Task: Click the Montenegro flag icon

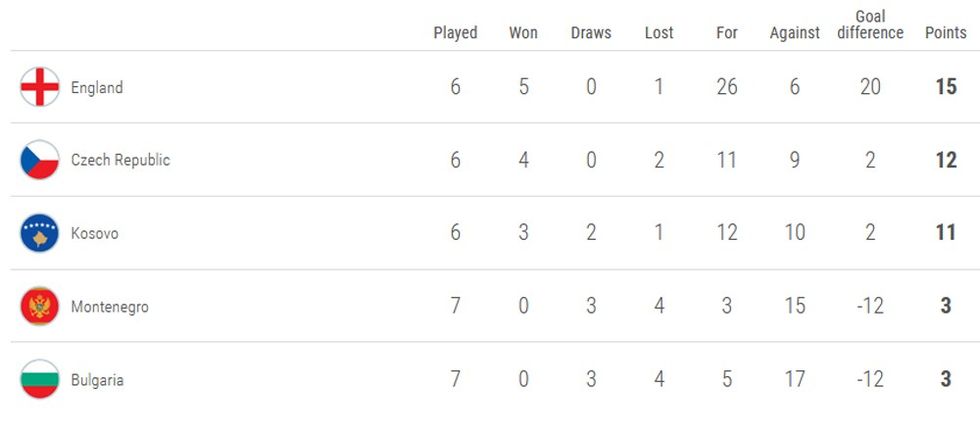Action: pyautogui.click(x=40, y=306)
